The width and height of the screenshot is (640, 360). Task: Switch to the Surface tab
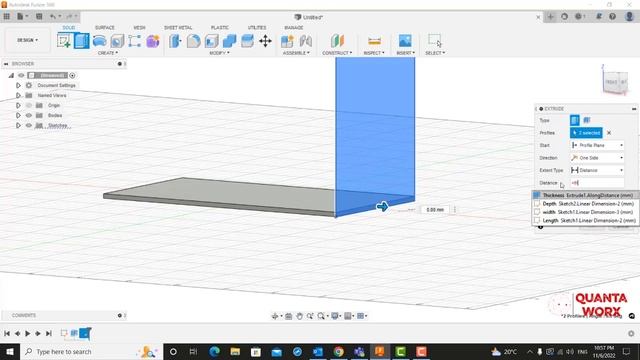[105, 27]
